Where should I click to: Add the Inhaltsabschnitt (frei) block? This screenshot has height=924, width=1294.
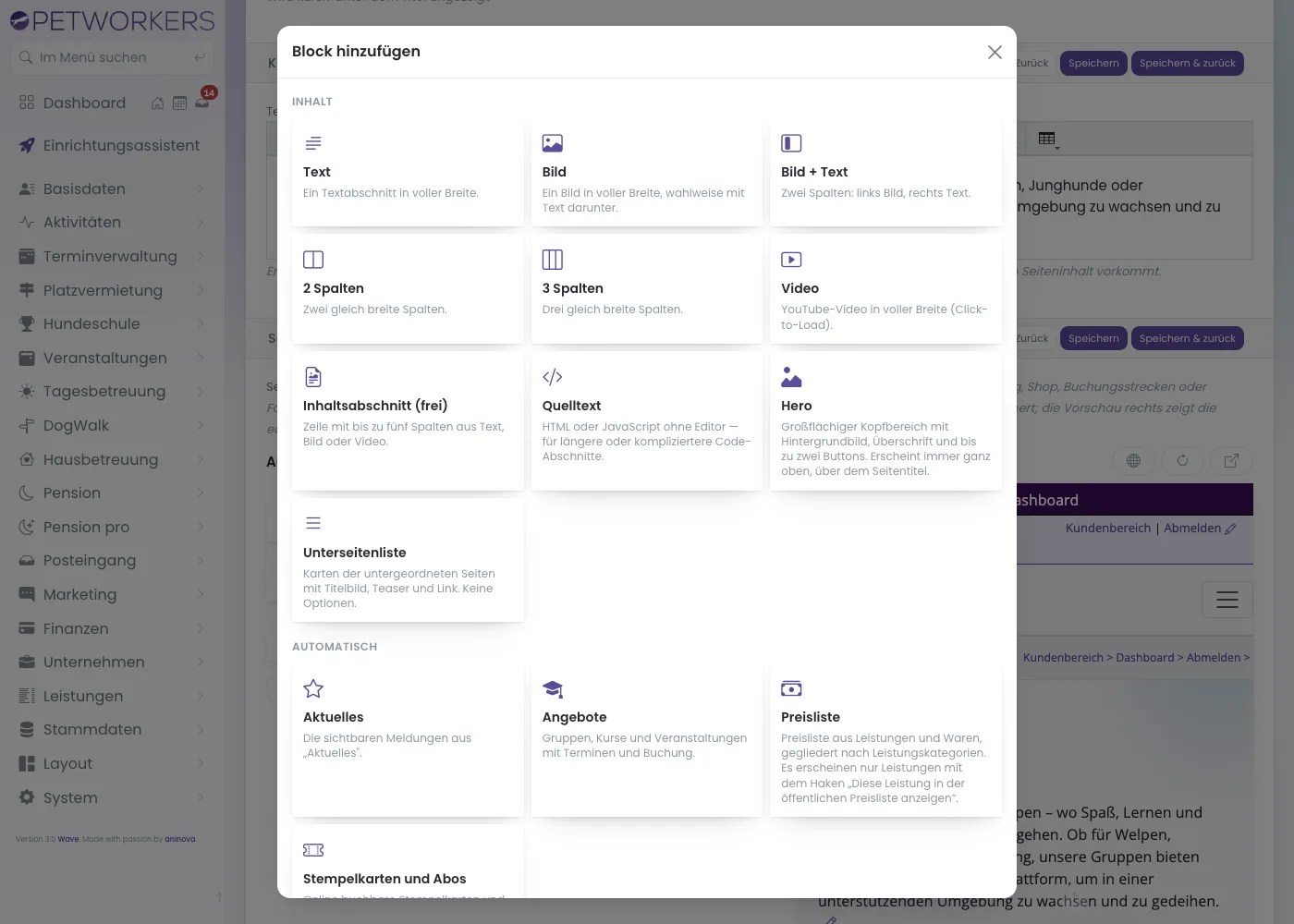tap(408, 421)
